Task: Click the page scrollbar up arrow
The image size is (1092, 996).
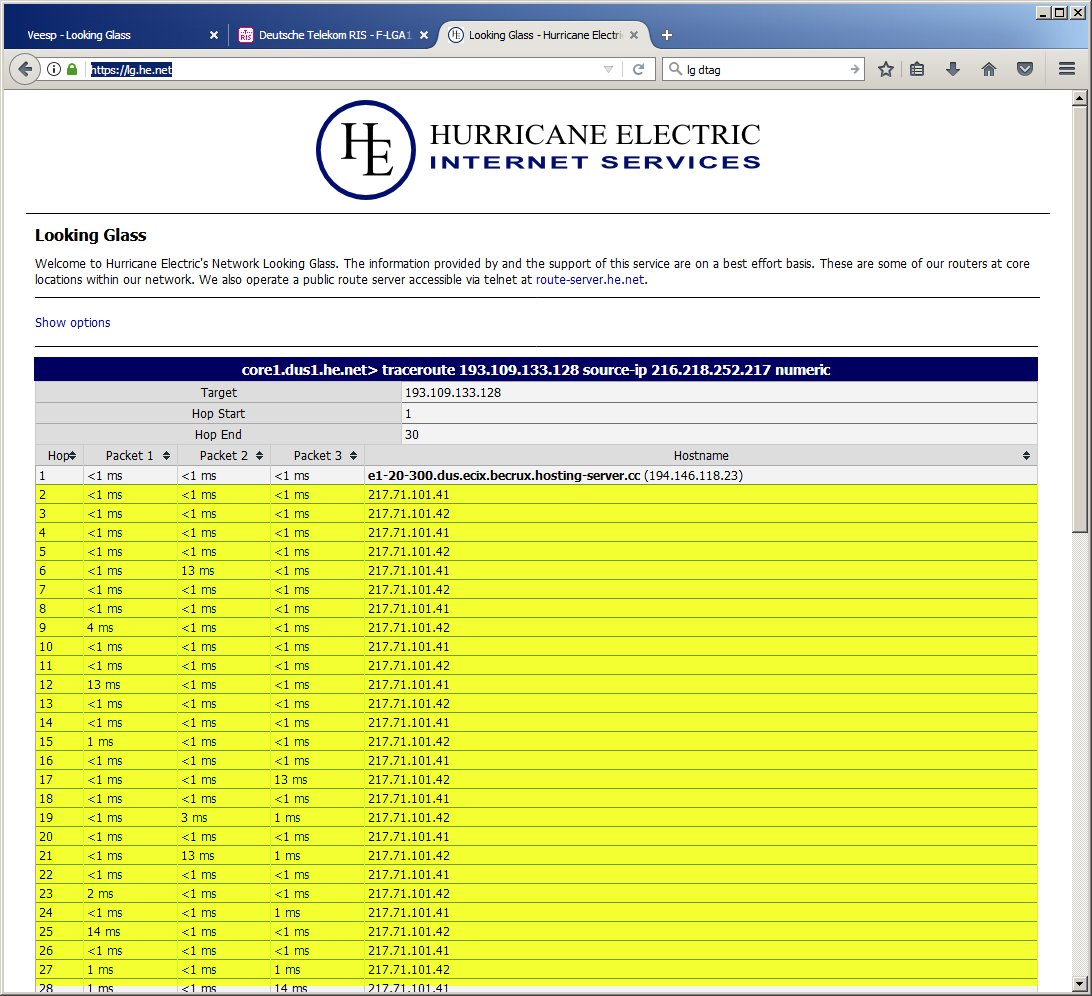Action: coord(1079,98)
